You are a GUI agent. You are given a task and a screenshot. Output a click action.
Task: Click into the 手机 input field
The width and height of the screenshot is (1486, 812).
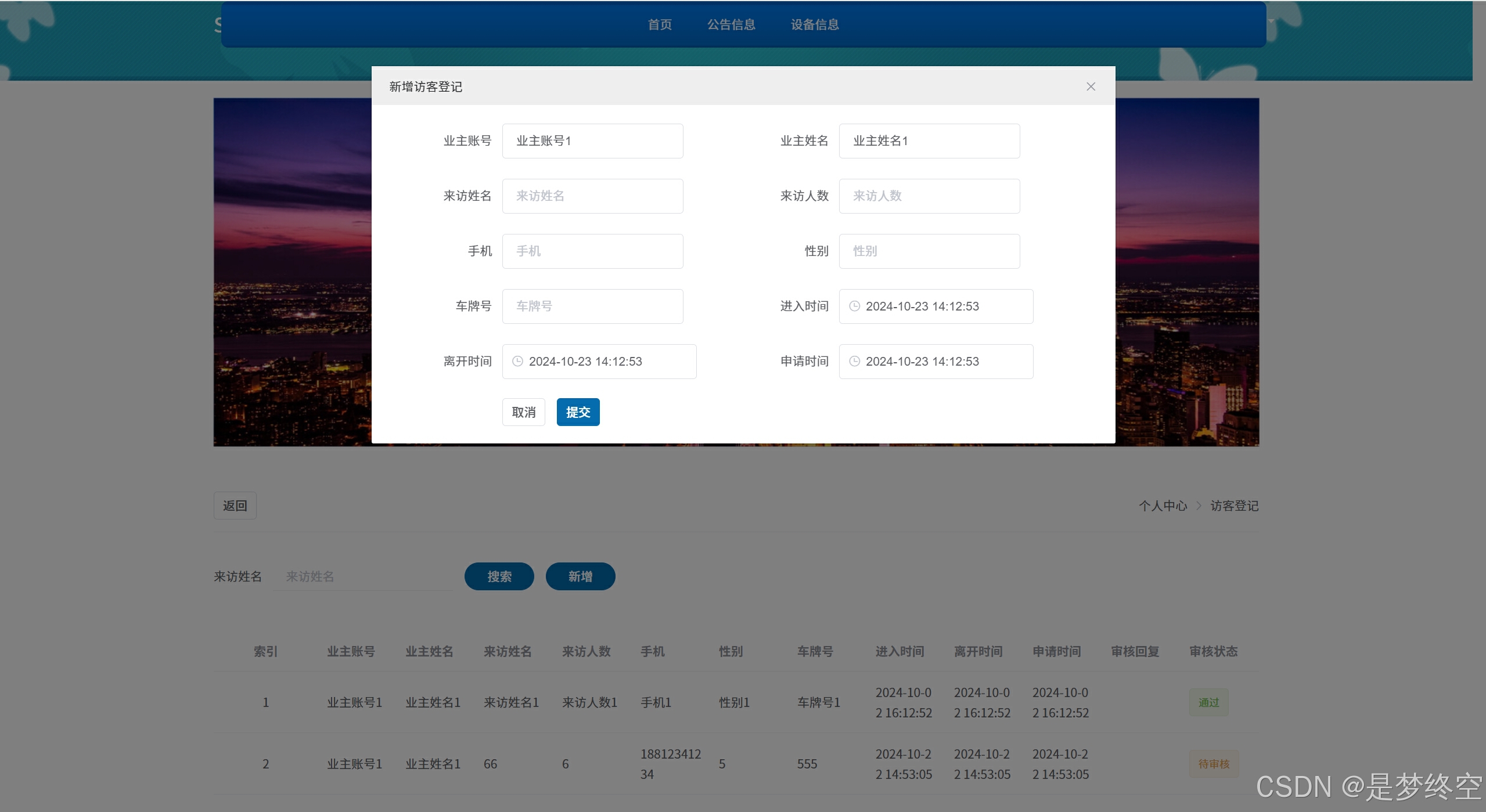point(592,251)
